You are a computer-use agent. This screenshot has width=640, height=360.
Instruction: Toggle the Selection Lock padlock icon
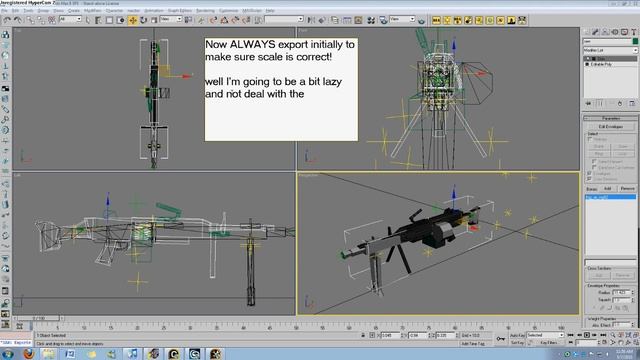point(363,335)
